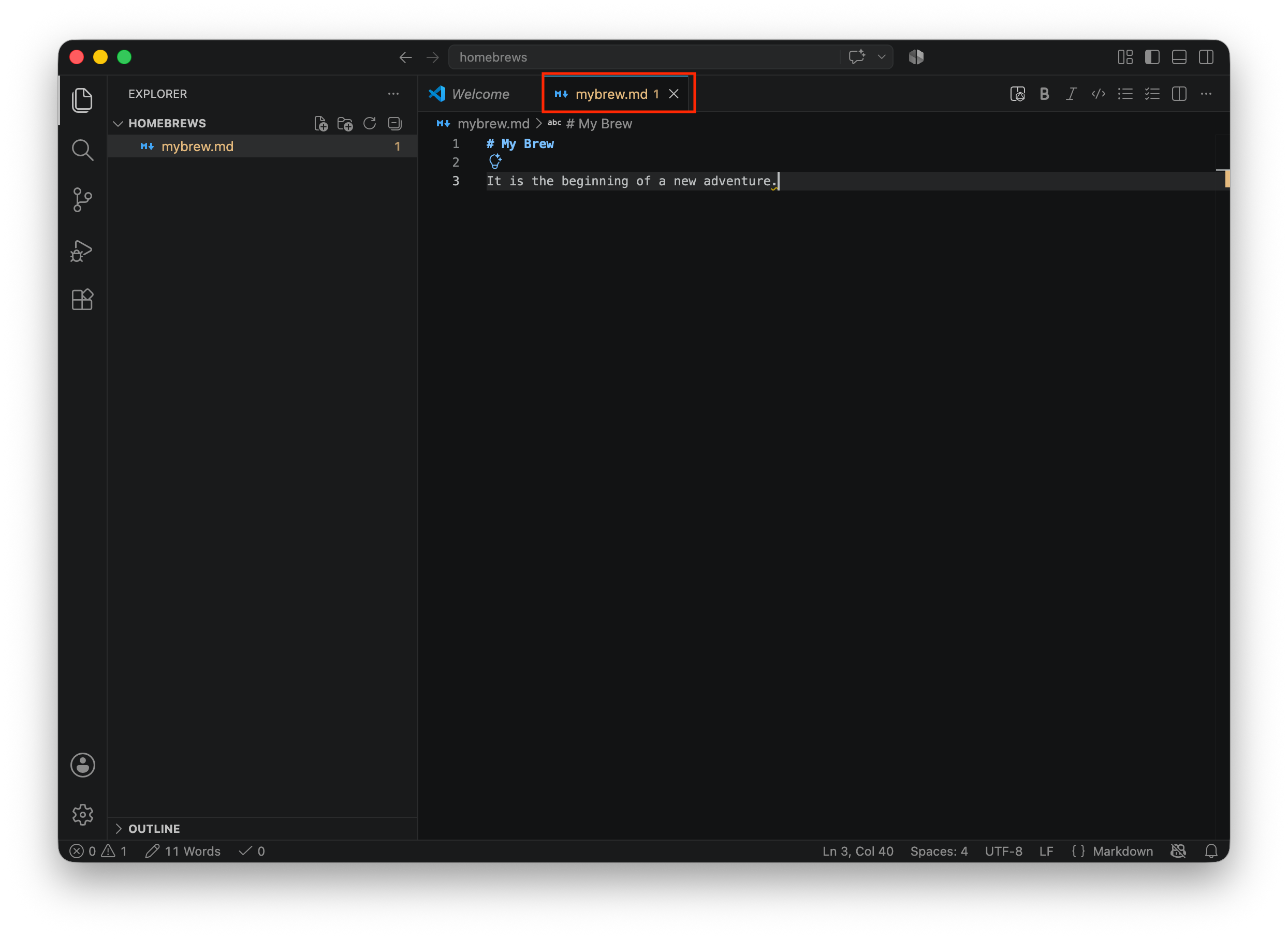Click Ln 3, Col 40 to go to line
1288x939 pixels.
point(858,852)
